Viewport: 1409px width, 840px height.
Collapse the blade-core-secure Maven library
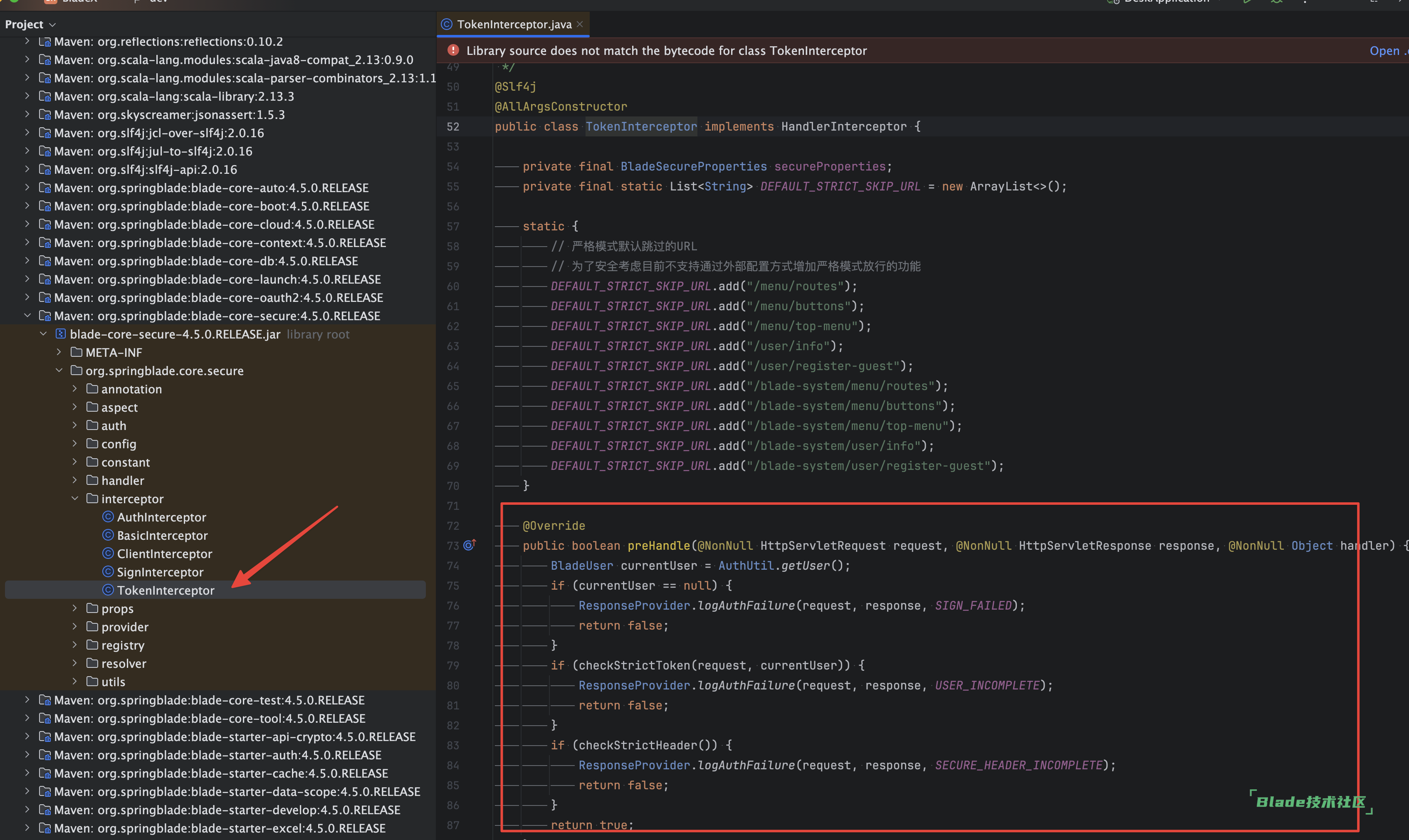tap(27, 315)
